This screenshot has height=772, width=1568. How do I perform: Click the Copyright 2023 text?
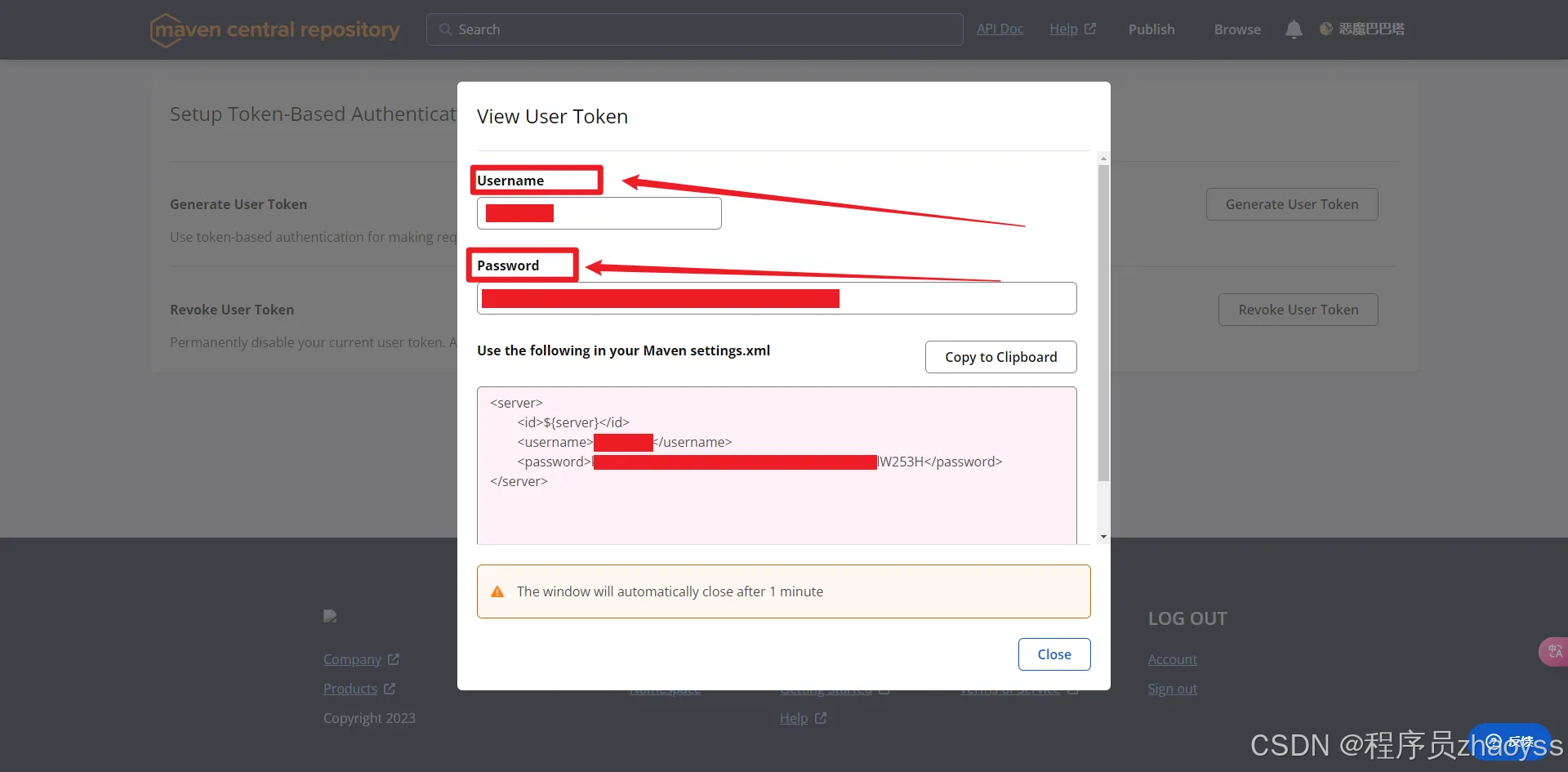click(x=369, y=718)
